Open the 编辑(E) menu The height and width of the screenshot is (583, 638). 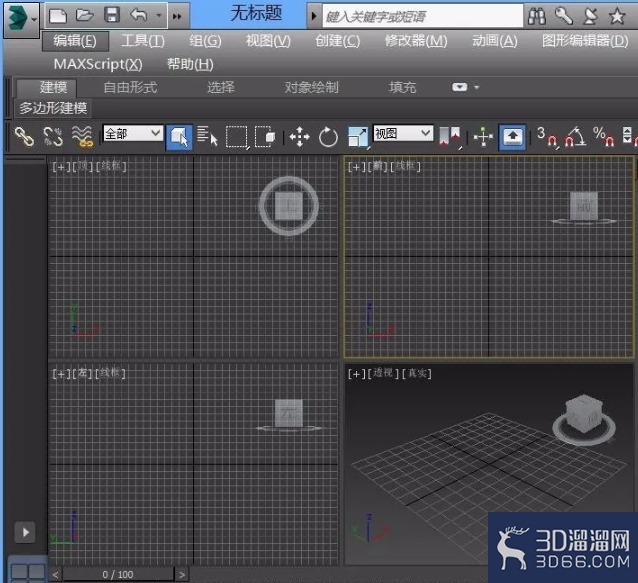coord(75,41)
